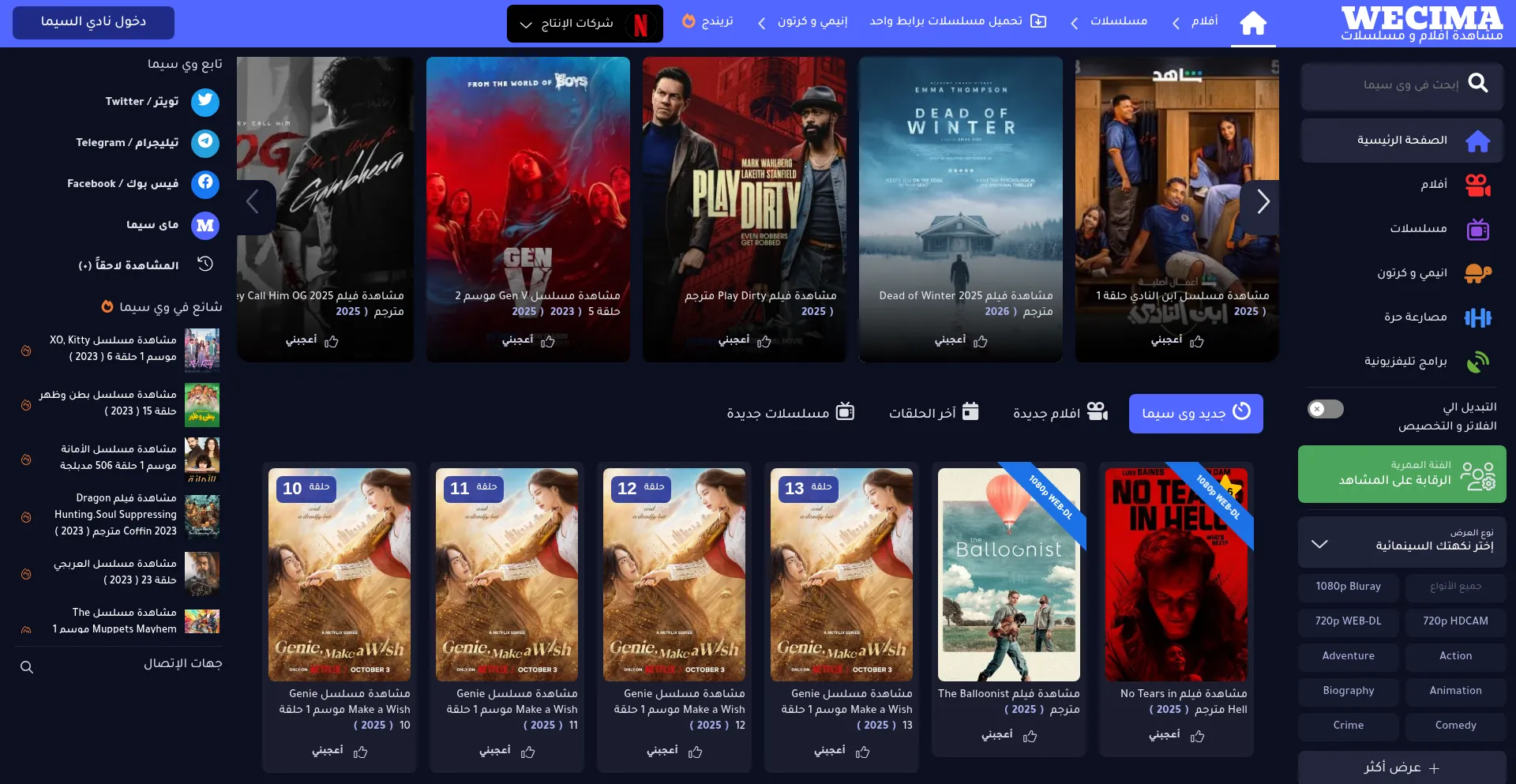Expand the show more filters option
Image resolution: width=1516 pixels, height=784 pixels.
pyautogui.click(x=1402, y=767)
